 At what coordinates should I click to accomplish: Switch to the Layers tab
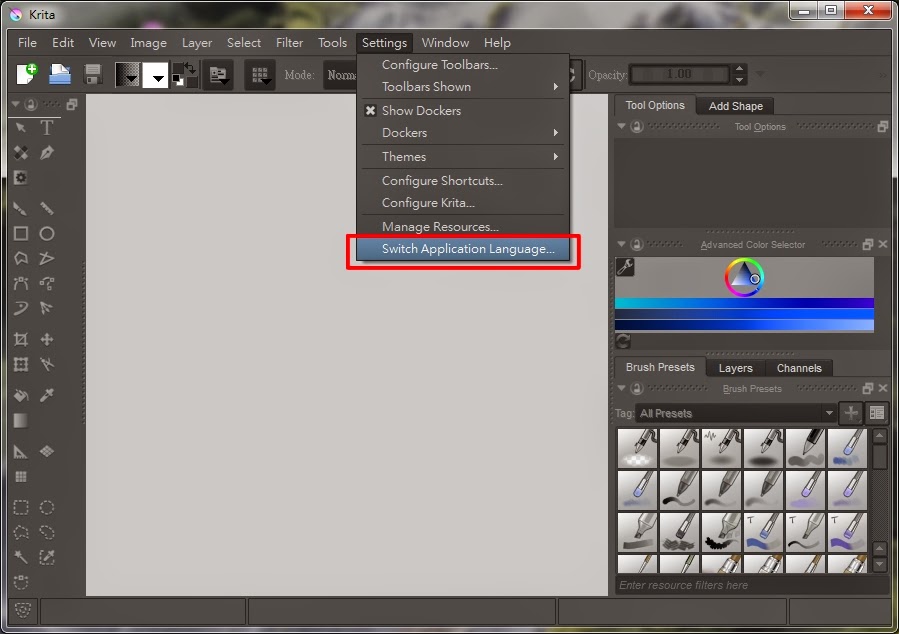point(736,368)
